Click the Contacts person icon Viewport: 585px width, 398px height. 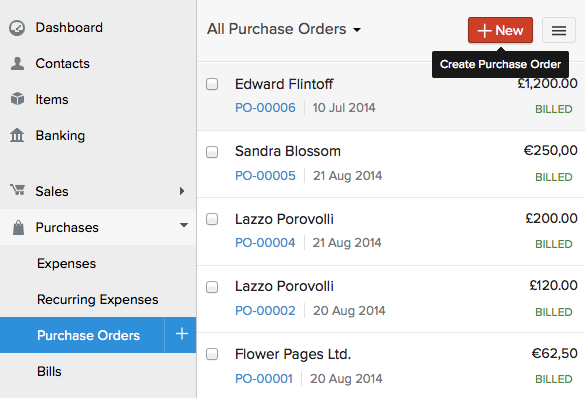pos(17,64)
